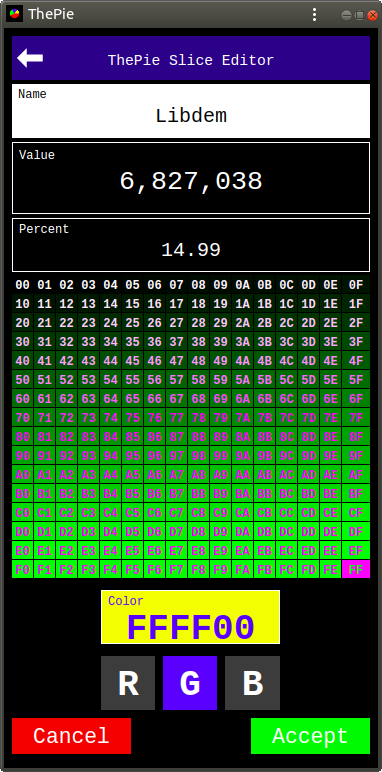Edit the Name field containing Libdem
This screenshot has width=382, height=772.
(191, 111)
